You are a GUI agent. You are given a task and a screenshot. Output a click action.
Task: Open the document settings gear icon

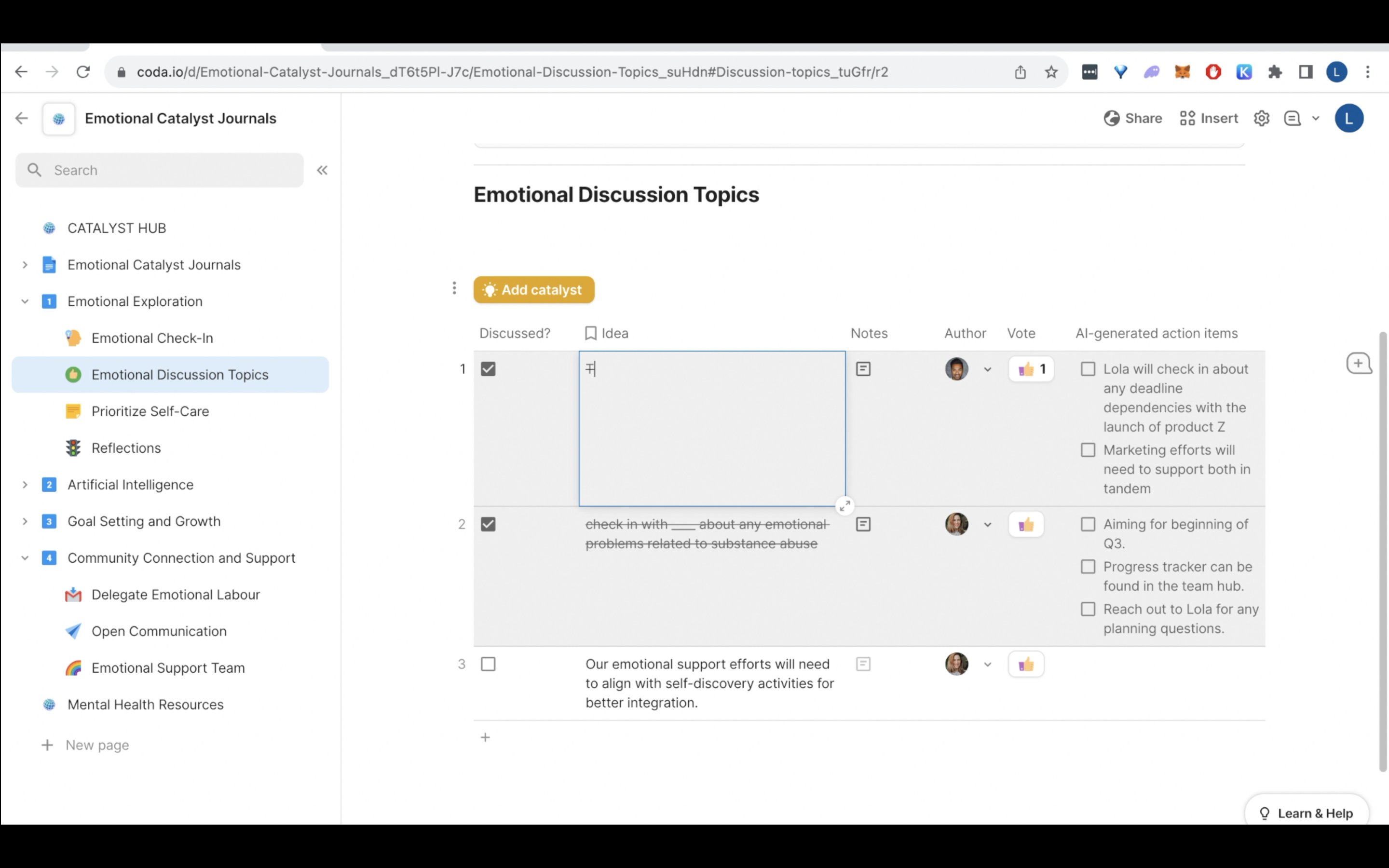click(x=1261, y=118)
